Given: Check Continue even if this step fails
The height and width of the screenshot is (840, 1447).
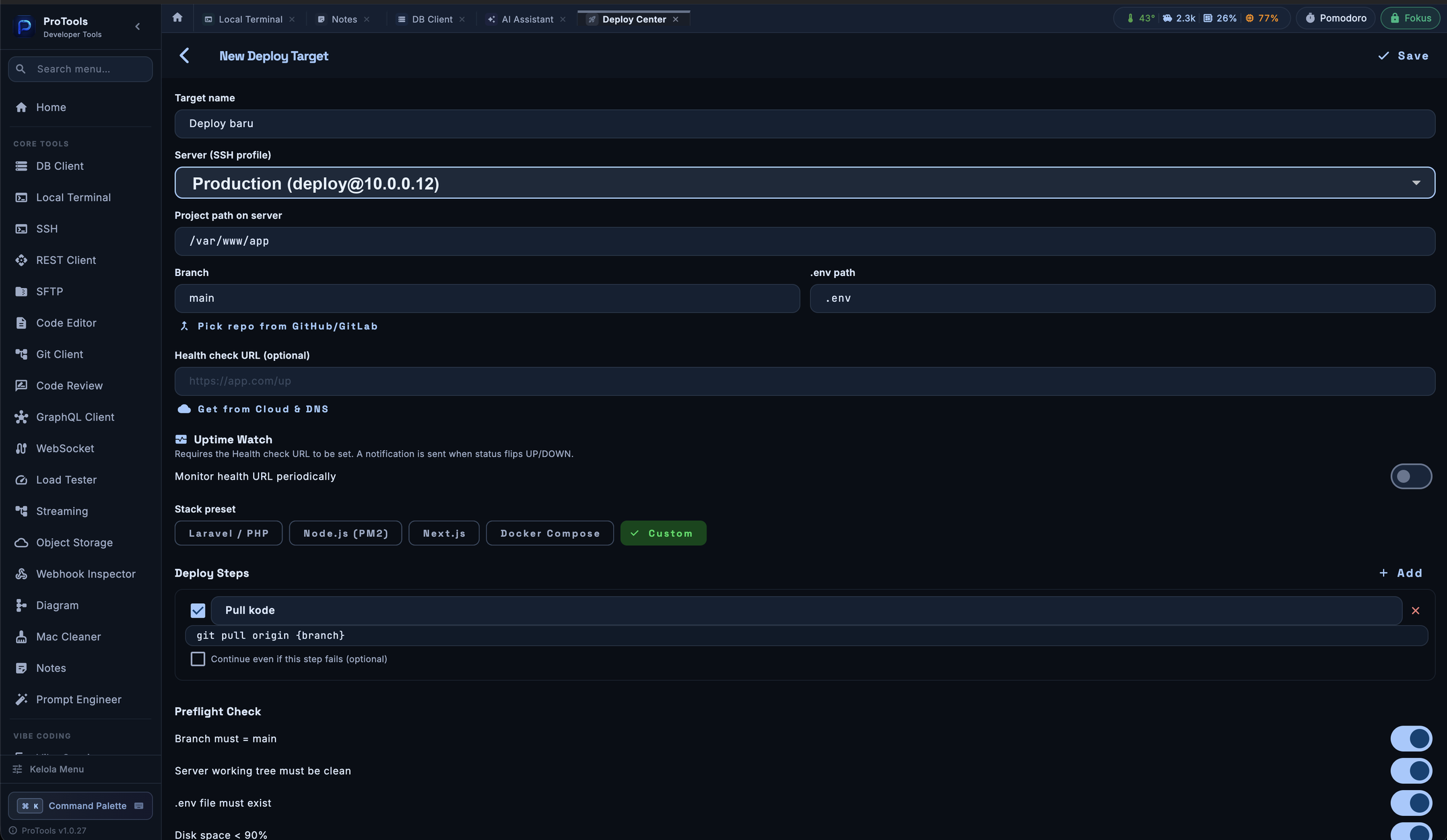Looking at the screenshot, I should point(198,659).
